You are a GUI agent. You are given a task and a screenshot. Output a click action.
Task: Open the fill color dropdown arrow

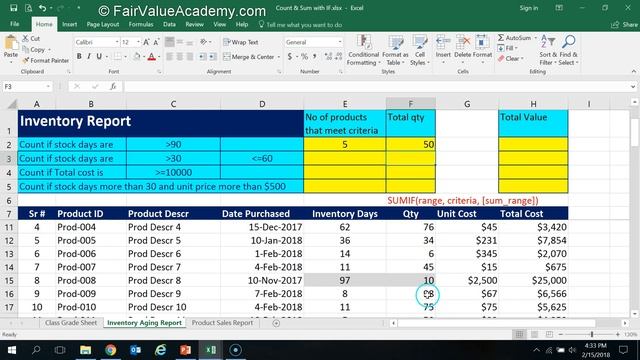144,57
